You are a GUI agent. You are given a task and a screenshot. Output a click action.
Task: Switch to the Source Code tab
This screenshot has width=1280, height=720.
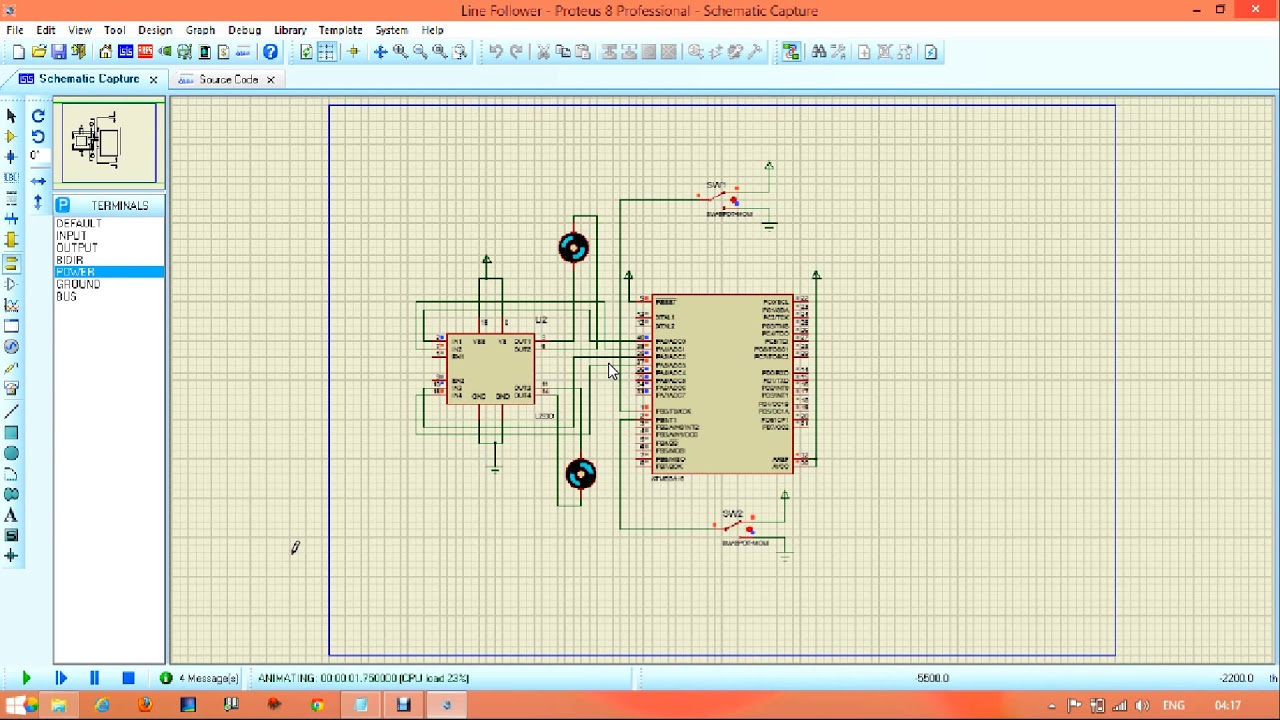click(228, 79)
